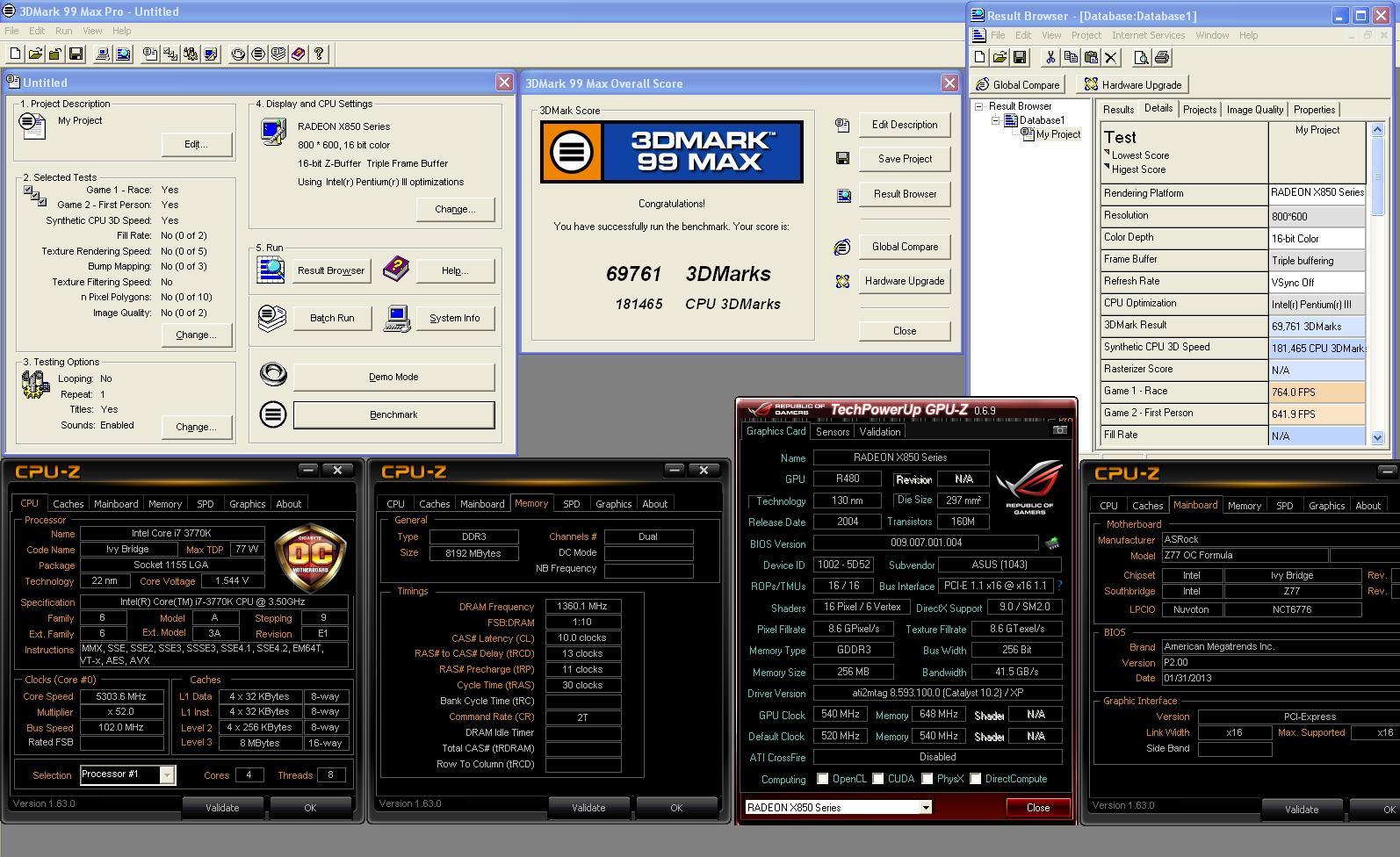Viewport: 1400px width, 857px height.
Task: Click New project icon in 3DMark toolbar
Action: [15, 54]
